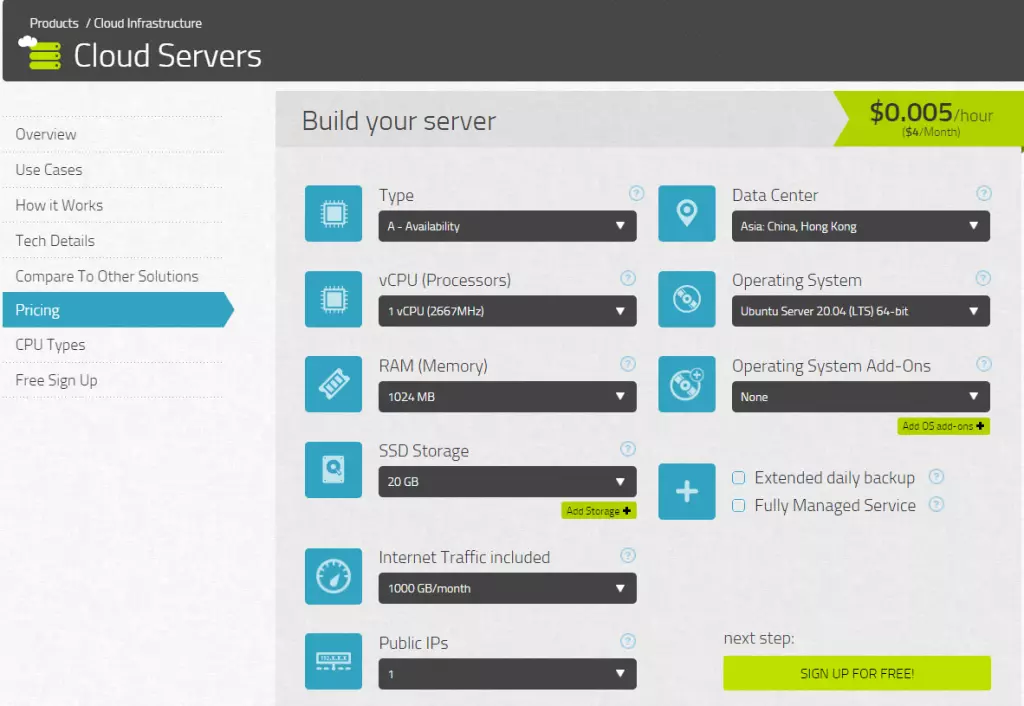The width and height of the screenshot is (1024, 706).
Task: Open help for Public IPs
Action: 628,641
